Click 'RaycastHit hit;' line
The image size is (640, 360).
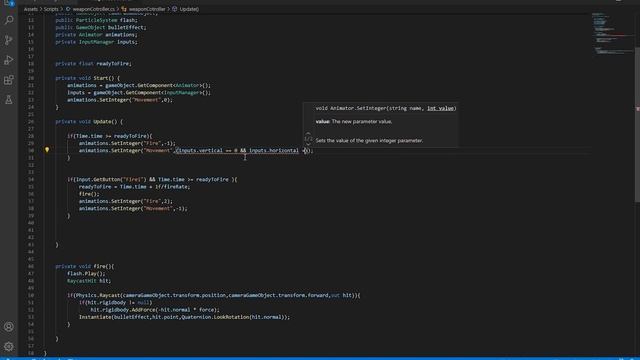pos(89,281)
